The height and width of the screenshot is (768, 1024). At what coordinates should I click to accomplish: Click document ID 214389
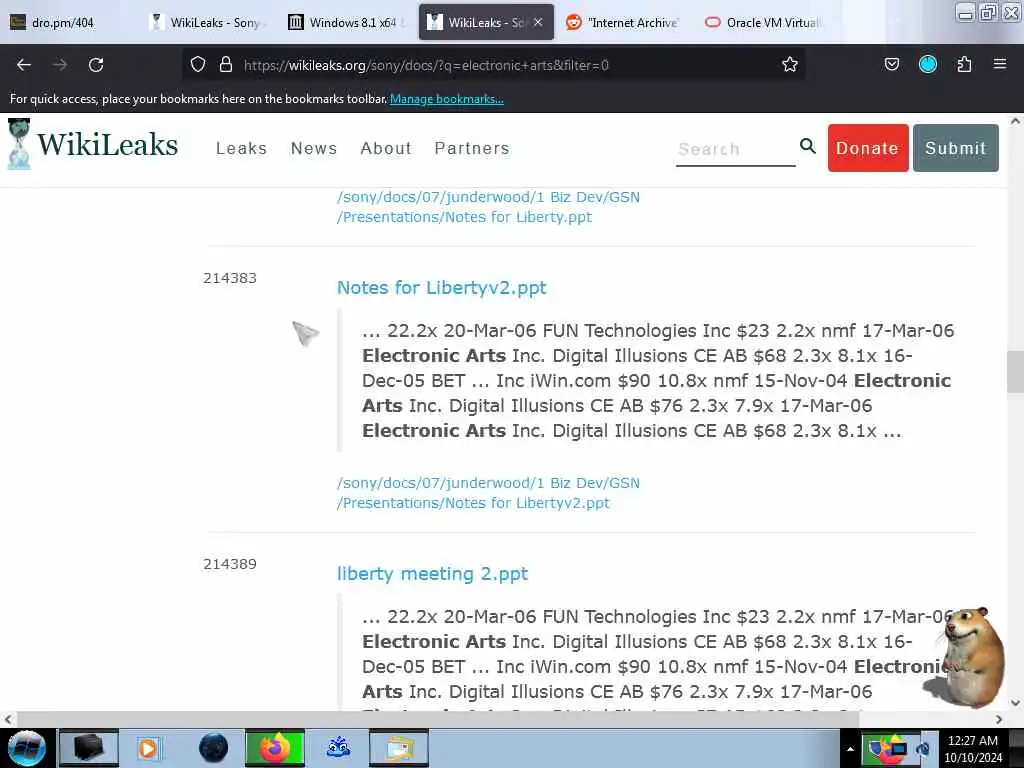point(230,564)
